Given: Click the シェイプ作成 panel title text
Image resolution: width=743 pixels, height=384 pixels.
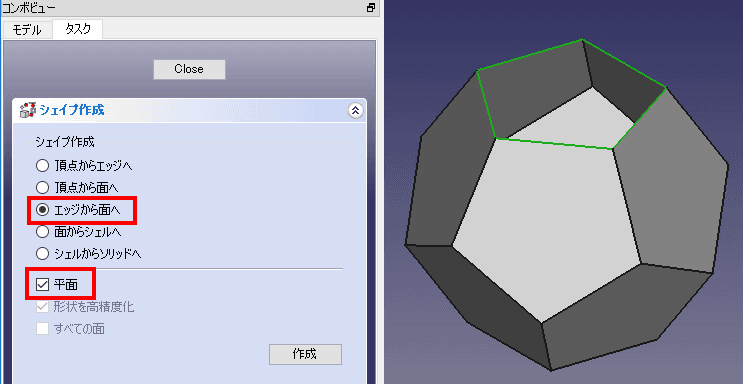Looking at the screenshot, I should pos(72,110).
